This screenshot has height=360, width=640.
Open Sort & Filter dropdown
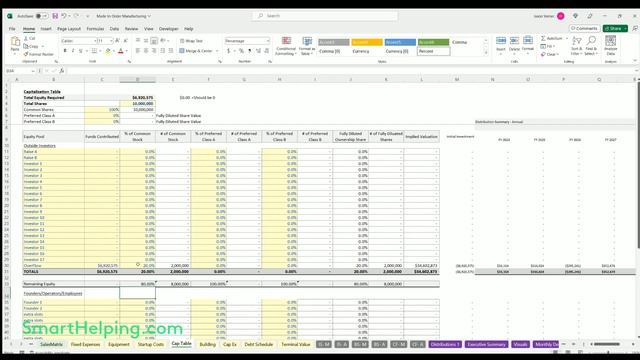click(576, 45)
